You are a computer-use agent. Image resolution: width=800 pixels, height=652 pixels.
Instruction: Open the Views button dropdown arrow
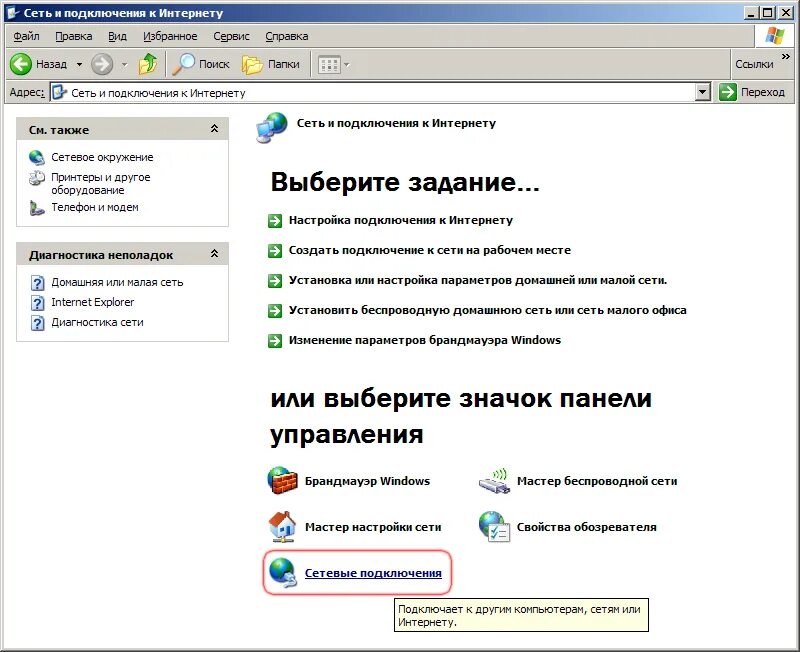click(347, 65)
